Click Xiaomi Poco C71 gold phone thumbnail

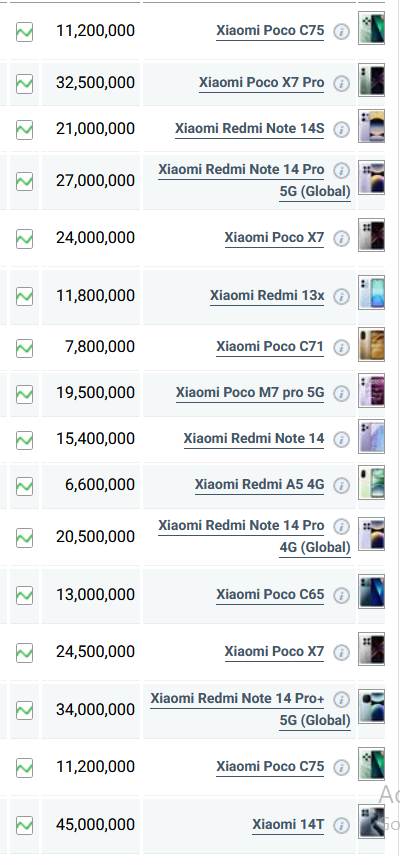(372, 344)
